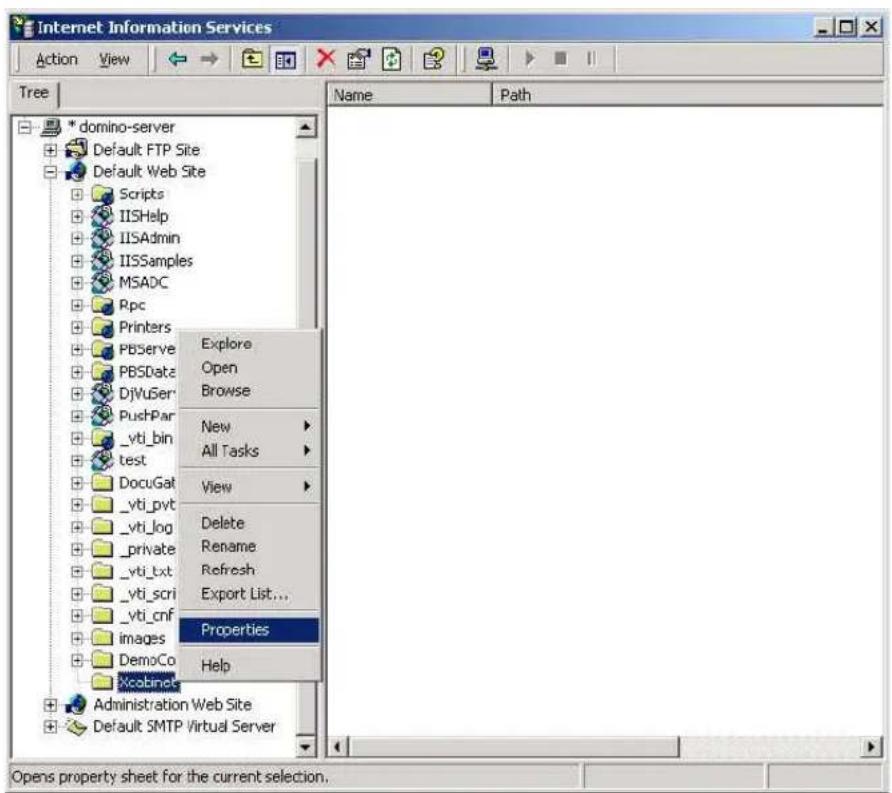The height and width of the screenshot is (793, 892).
Task: Select the _vti_cnf tree item
Action: point(146,616)
